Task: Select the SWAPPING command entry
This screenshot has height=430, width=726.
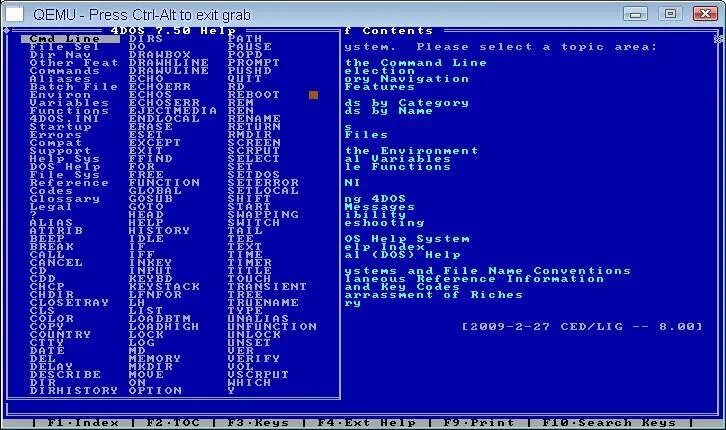Action: [263, 215]
